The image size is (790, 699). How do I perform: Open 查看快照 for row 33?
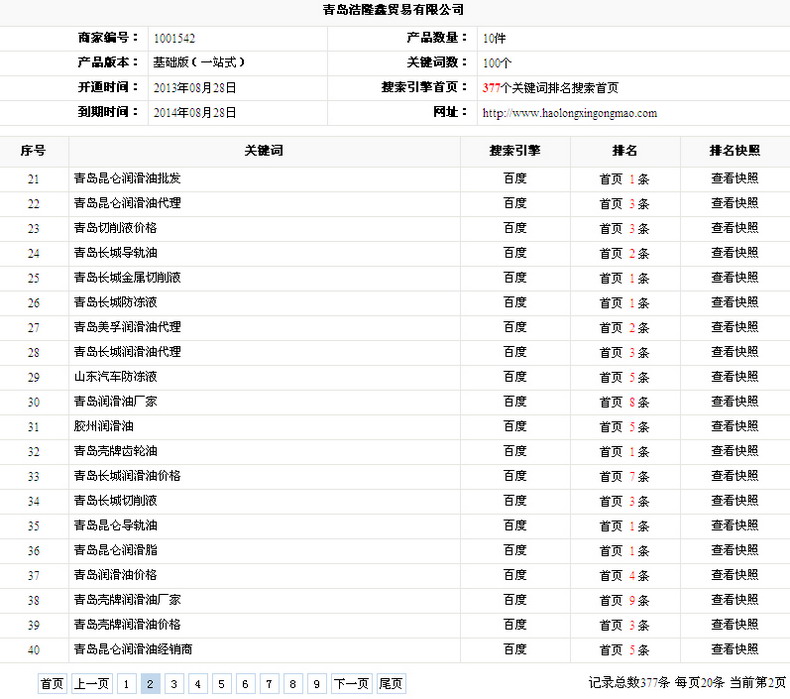coord(735,476)
